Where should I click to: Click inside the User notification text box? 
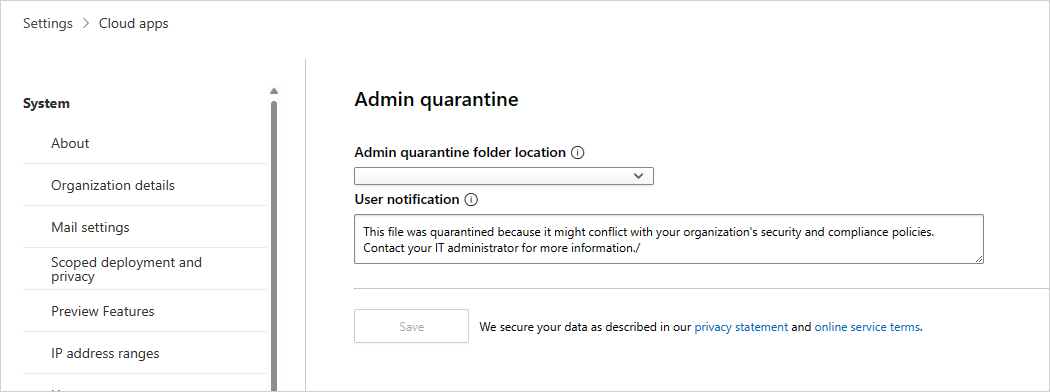(x=668, y=239)
